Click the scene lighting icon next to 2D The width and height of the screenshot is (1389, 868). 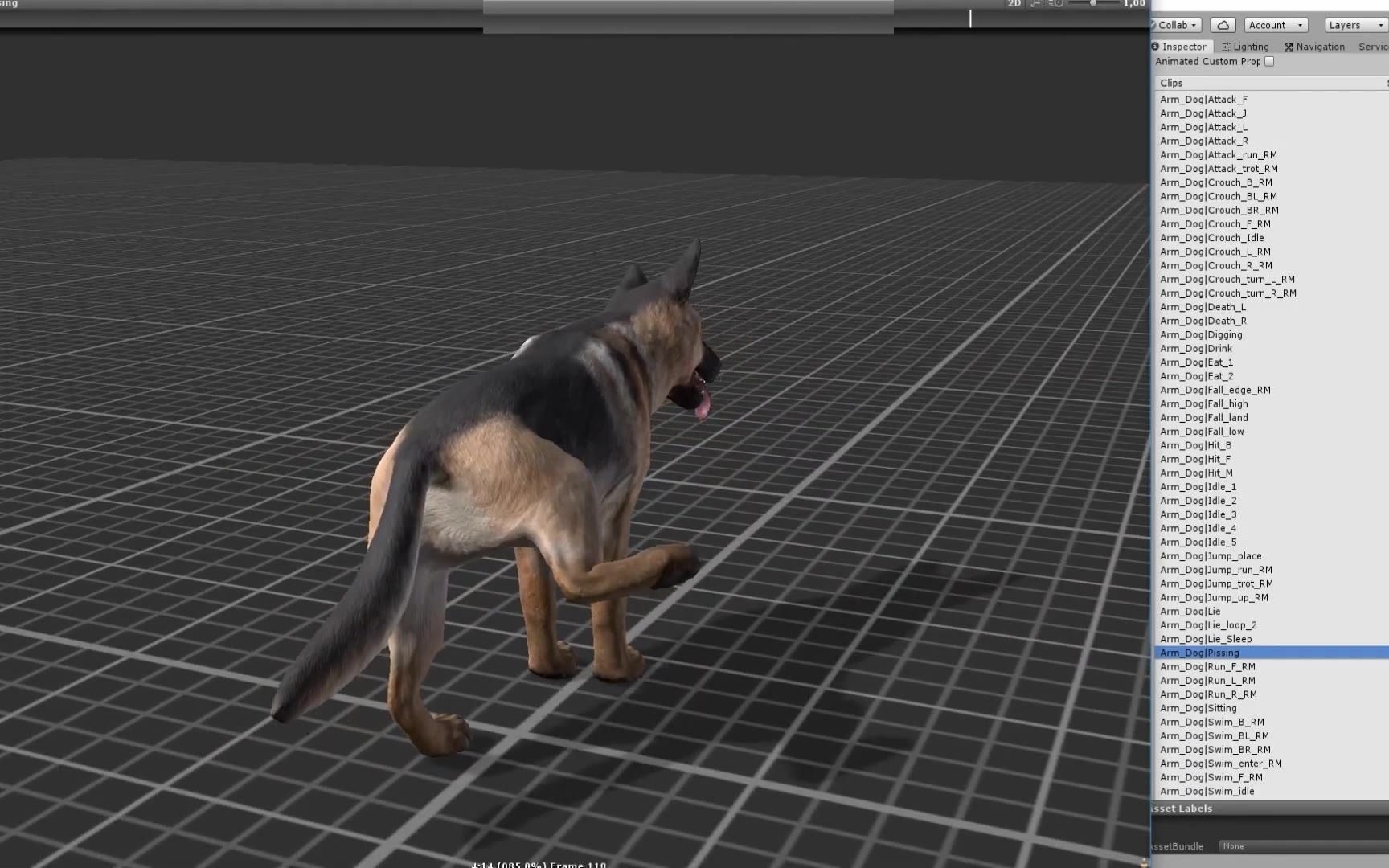1035,4
